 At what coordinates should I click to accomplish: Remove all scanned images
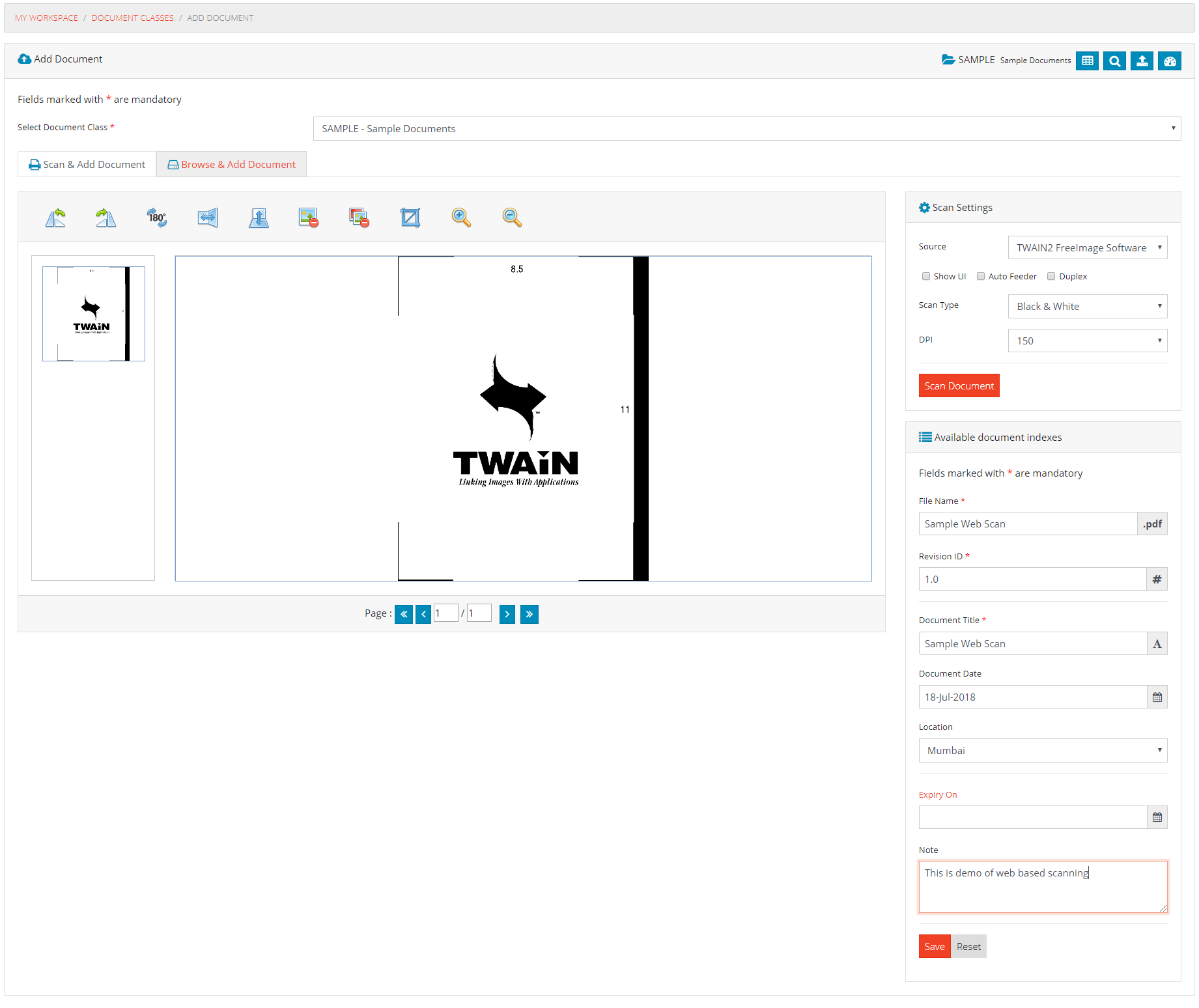point(360,217)
